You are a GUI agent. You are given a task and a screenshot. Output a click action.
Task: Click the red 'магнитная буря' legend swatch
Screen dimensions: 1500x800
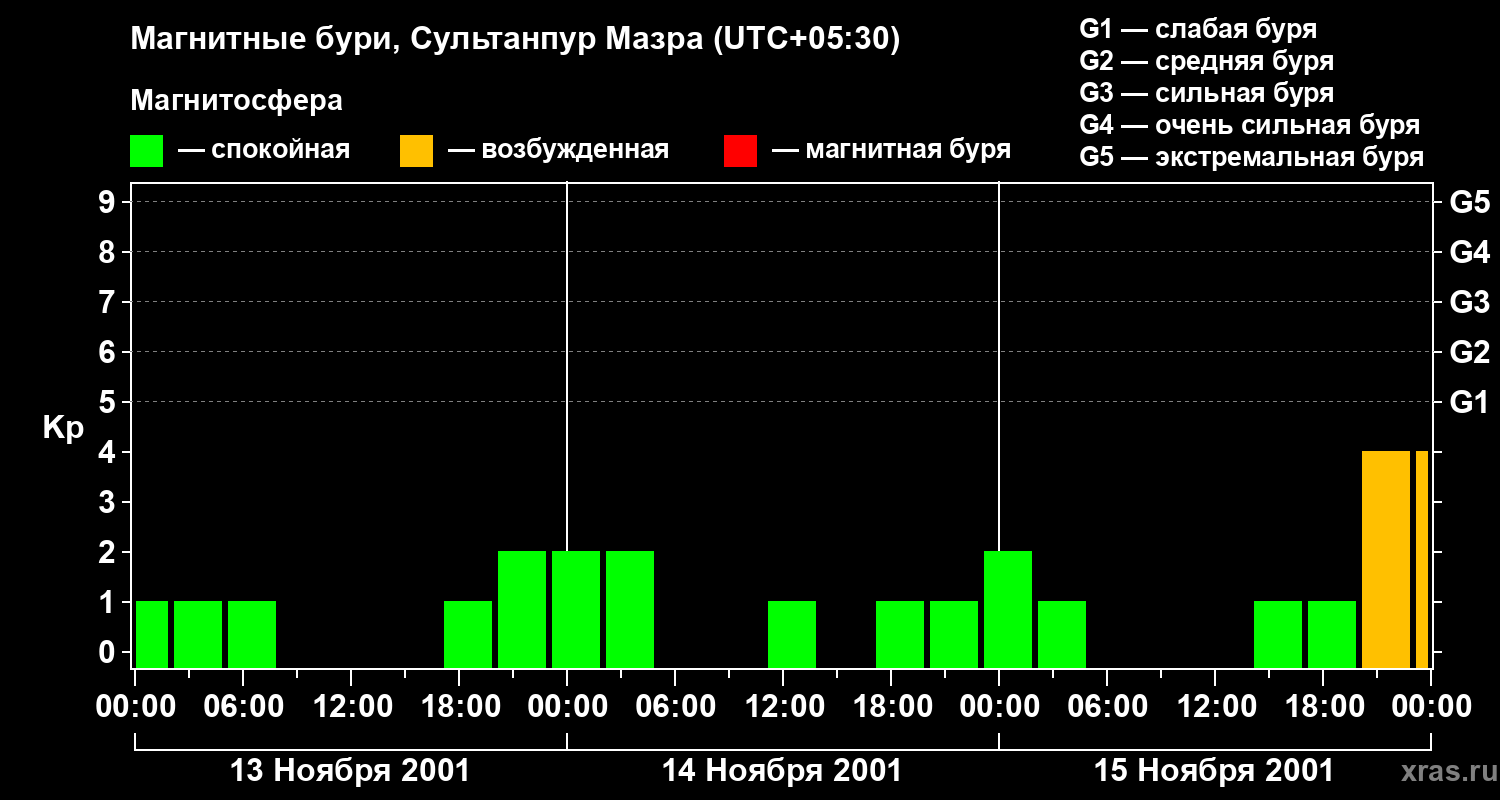click(x=740, y=151)
